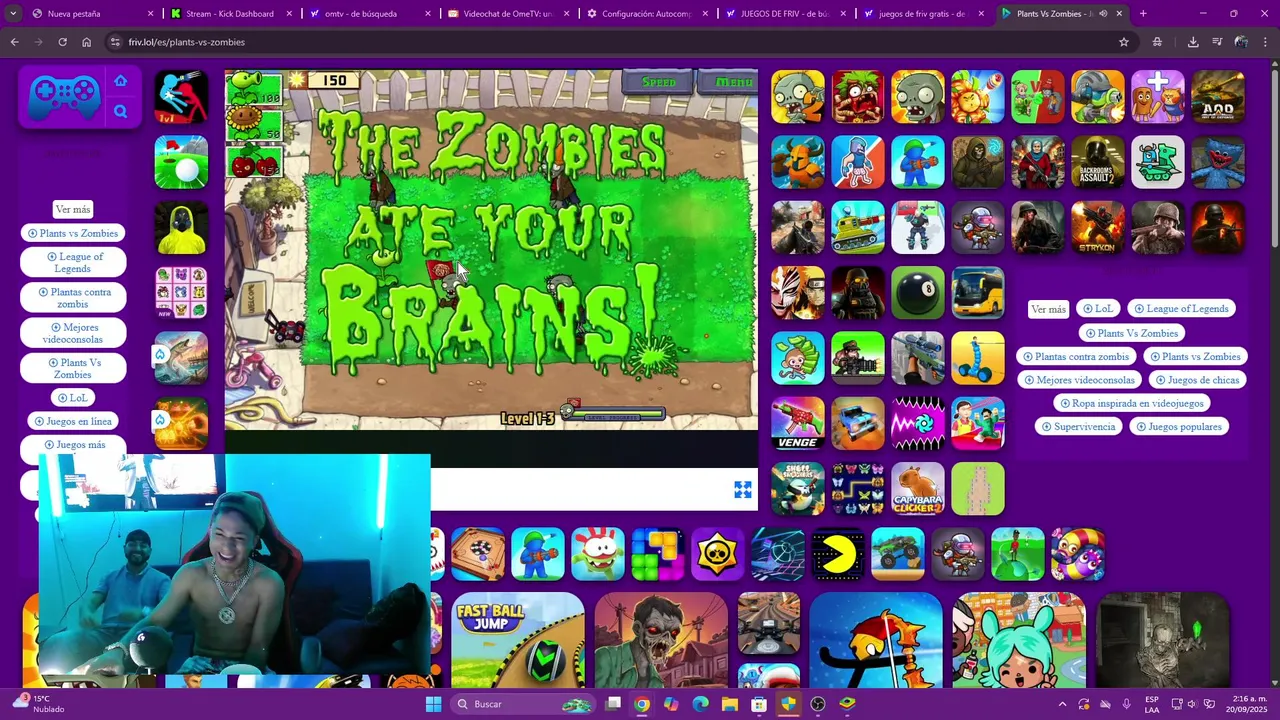Open the magnifier search icon under the home icon

(x=121, y=112)
